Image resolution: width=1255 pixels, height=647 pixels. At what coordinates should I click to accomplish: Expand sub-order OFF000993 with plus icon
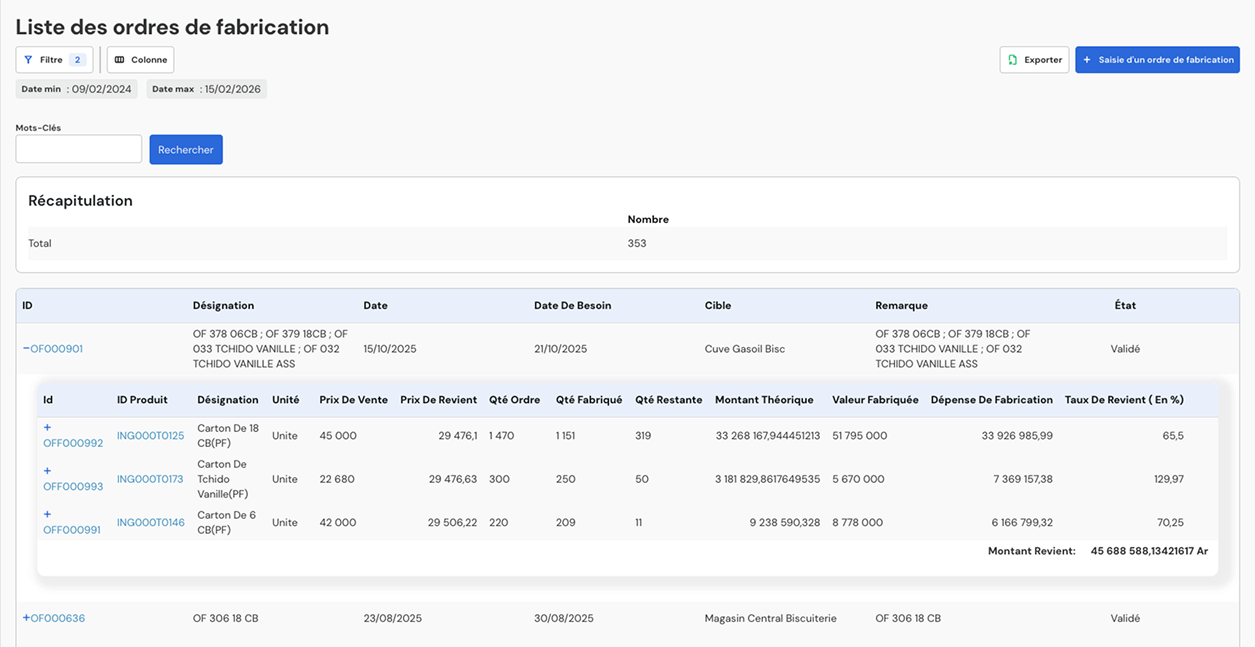47,471
